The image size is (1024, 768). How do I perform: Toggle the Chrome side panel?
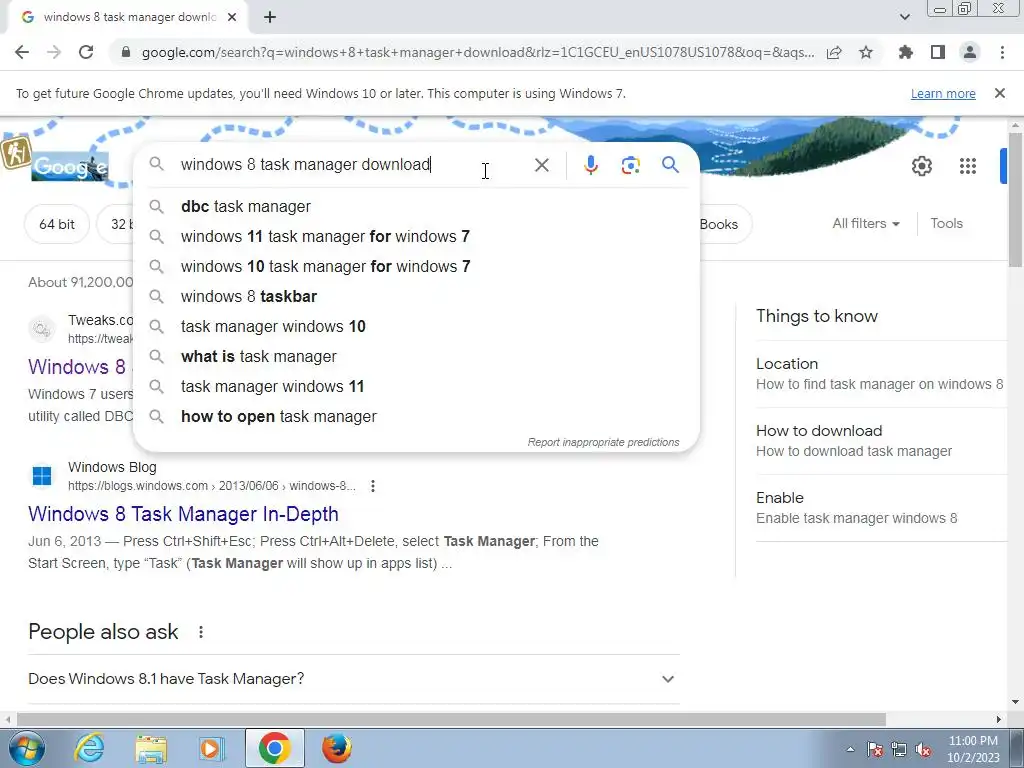point(938,52)
